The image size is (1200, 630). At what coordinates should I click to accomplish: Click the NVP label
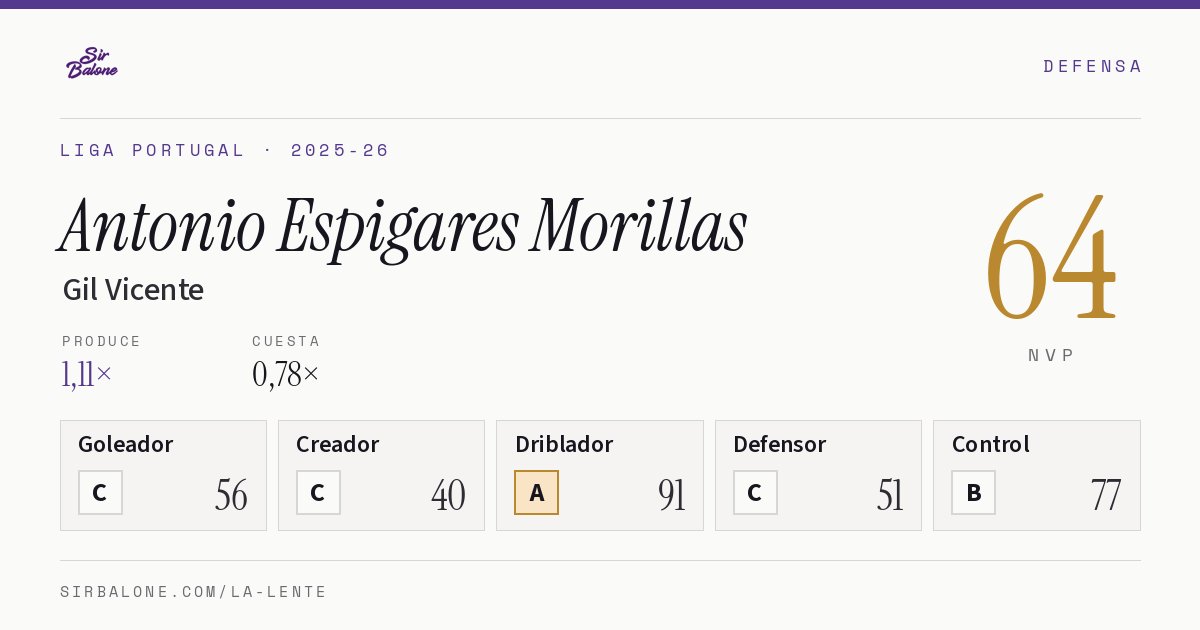click(x=1051, y=355)
